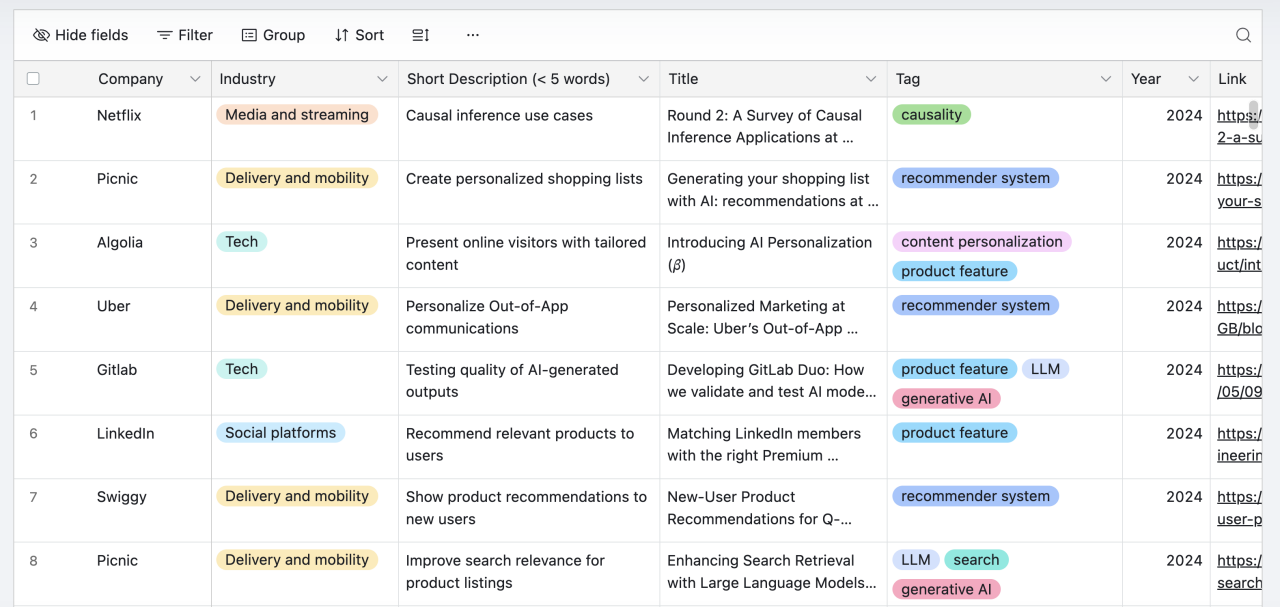Click the Swiggy company cell
Screen dimensions: 1280x607
[x=122, y=497]
